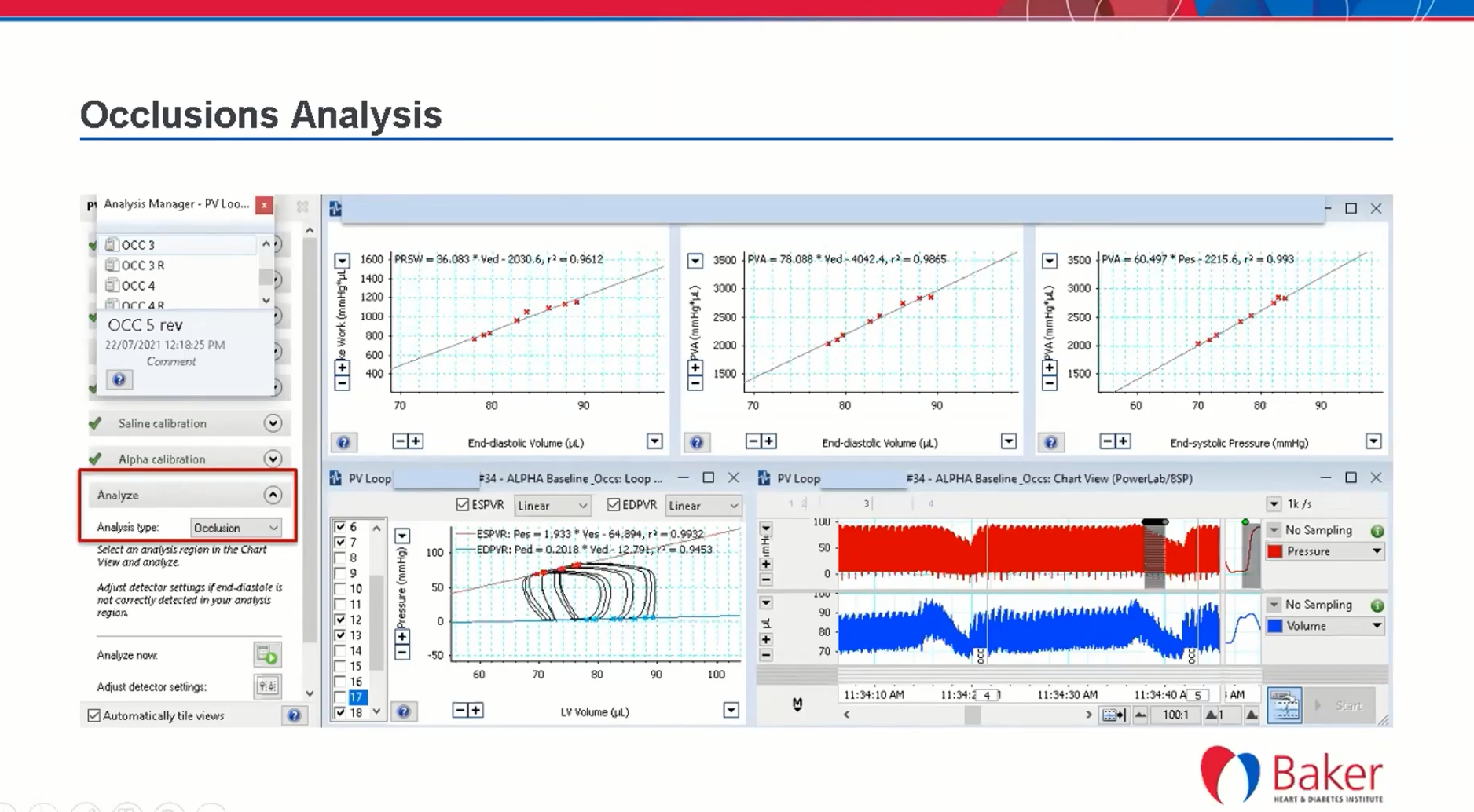Click the scroll-to-end icon beside 100:1 compression
The width and height of the screenshot is (1474, 812).
[1113, 715]
